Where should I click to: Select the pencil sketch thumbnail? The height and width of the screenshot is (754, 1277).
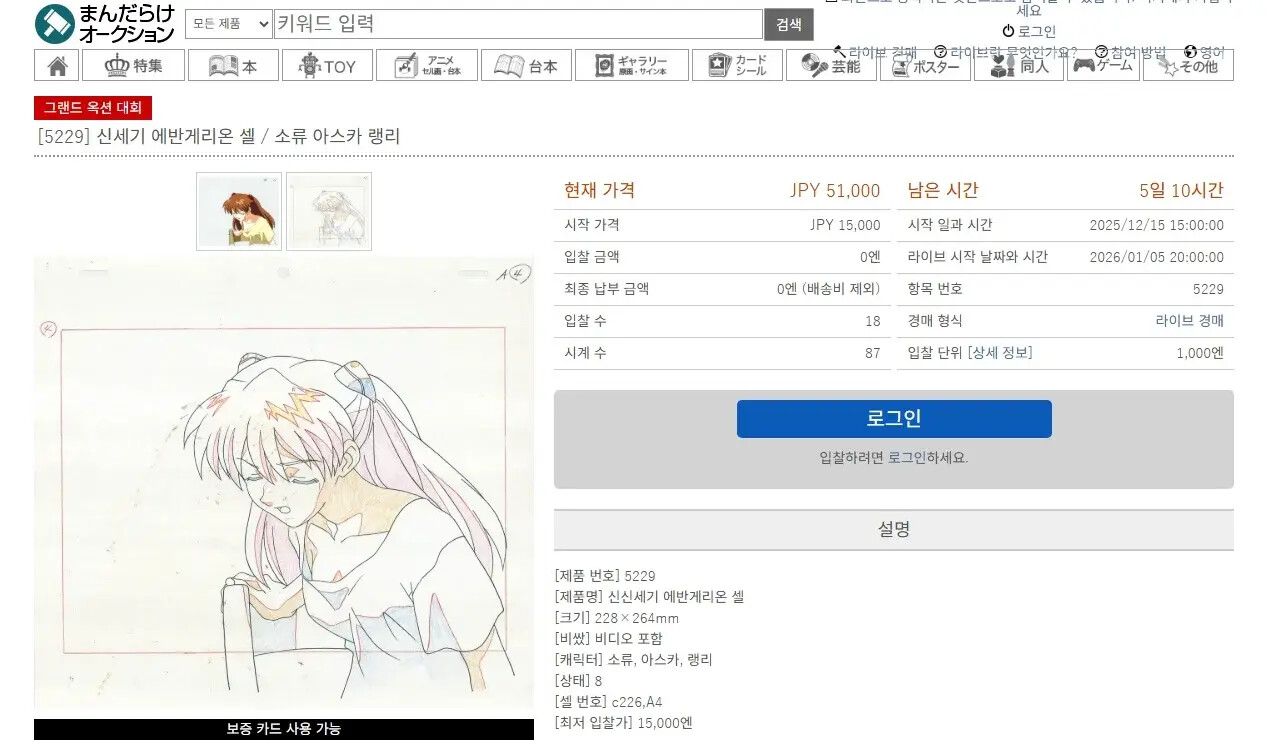(329, 211)
